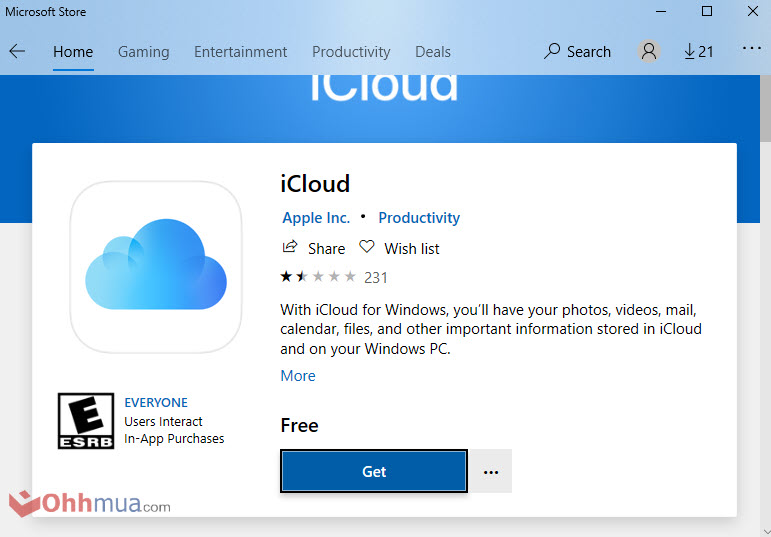The width and height of the screenshot is (771, 537).
Task: Open the Productivity category link under iCloud
Action: coord(419,218)
